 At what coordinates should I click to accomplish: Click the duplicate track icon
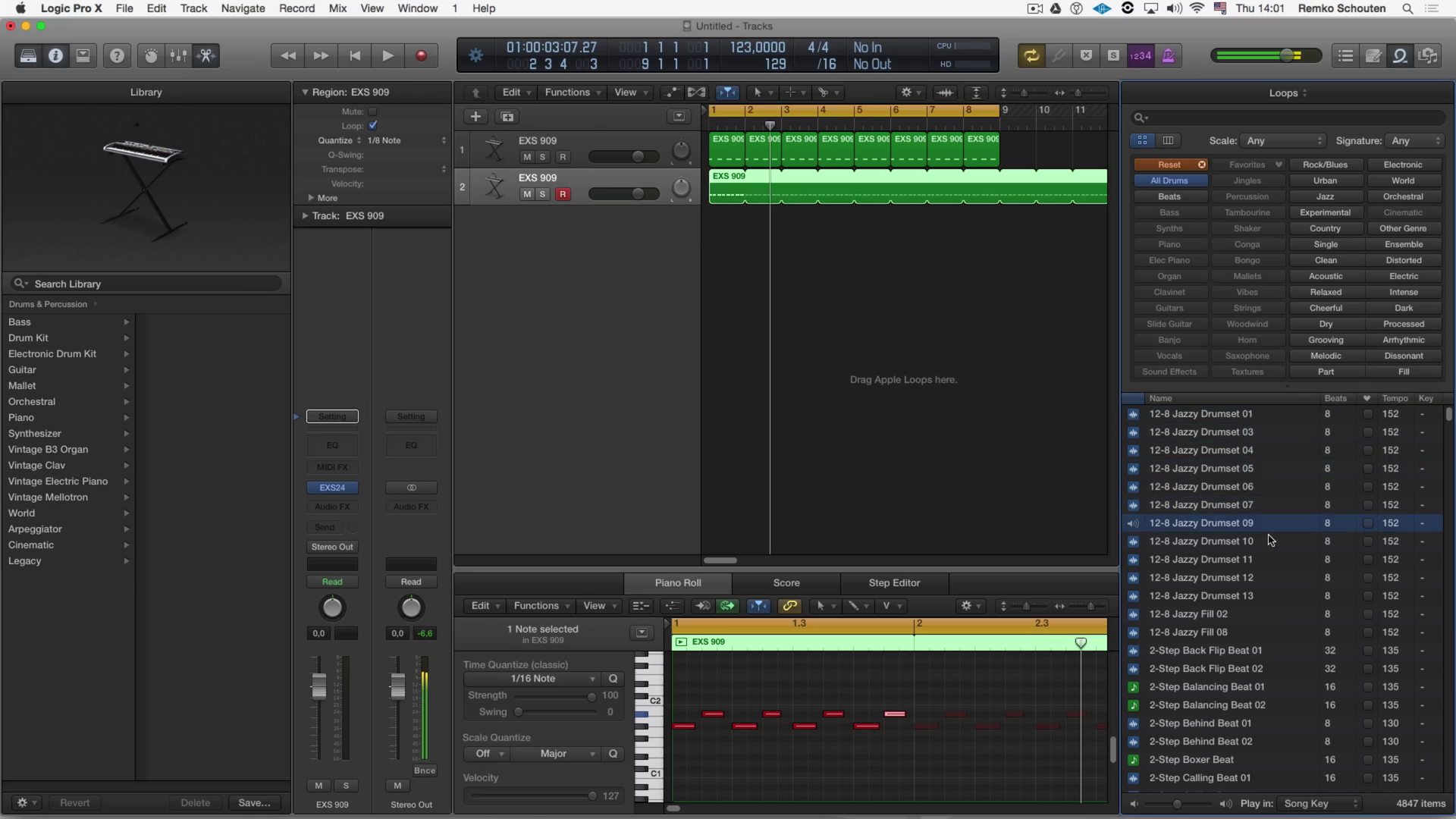click(507, 116)
